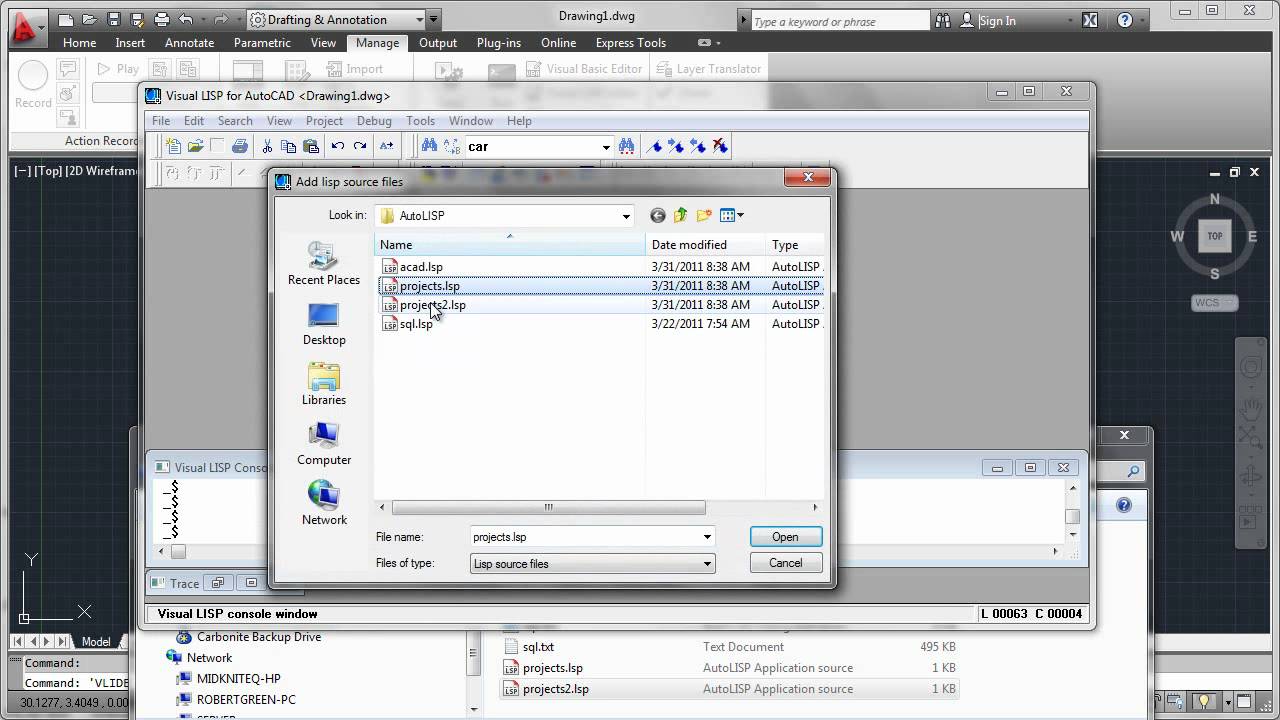Open File menu in Visual LISP
The image size is (1280, 720).
pos(161,121)
